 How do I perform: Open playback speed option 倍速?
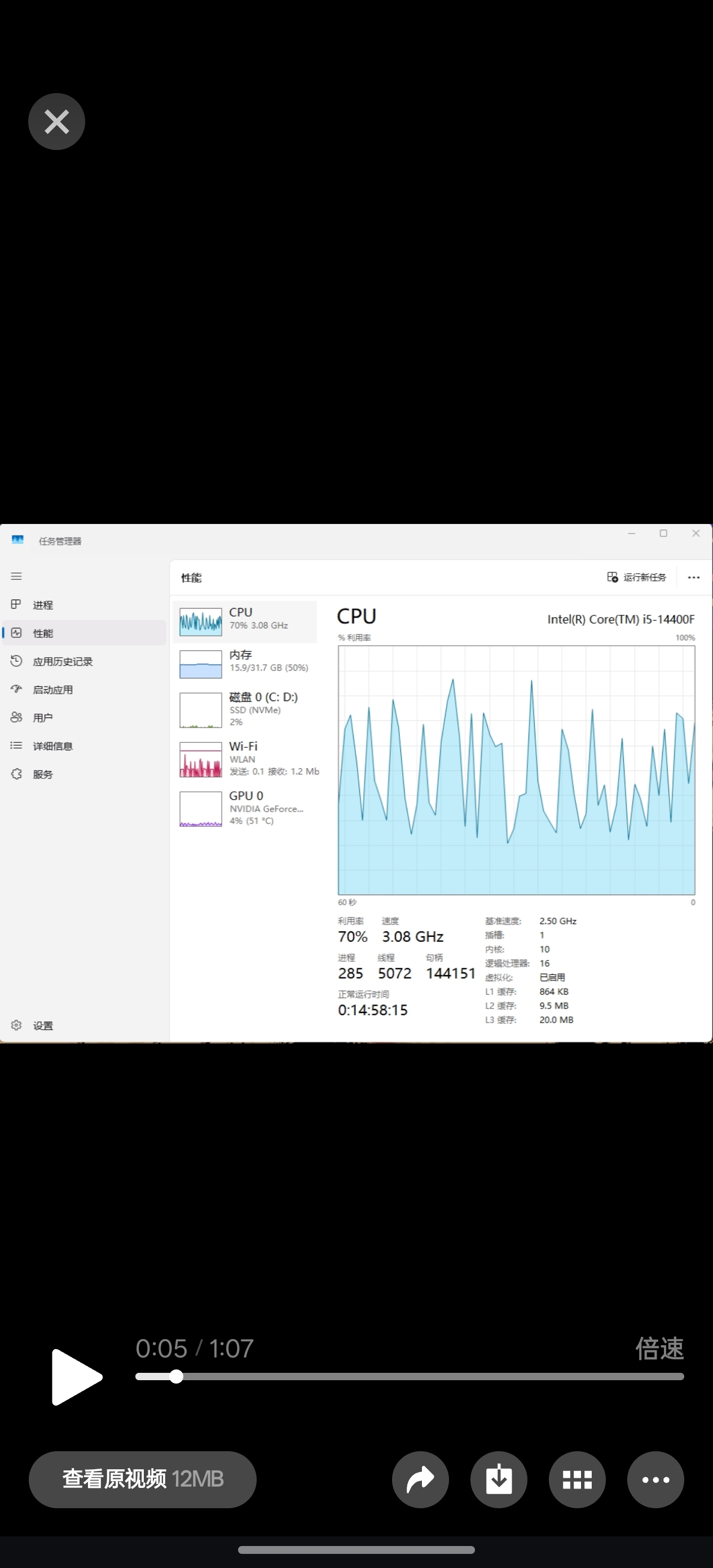click(x=659, y=1348)
